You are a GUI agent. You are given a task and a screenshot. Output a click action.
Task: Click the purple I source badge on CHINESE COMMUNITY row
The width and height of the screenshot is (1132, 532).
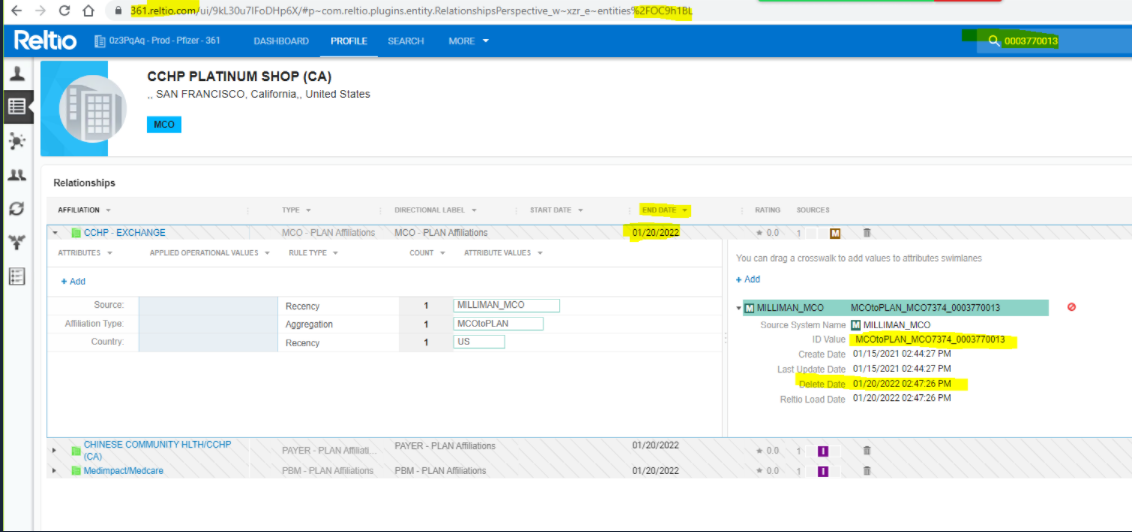tap(823, 451)
